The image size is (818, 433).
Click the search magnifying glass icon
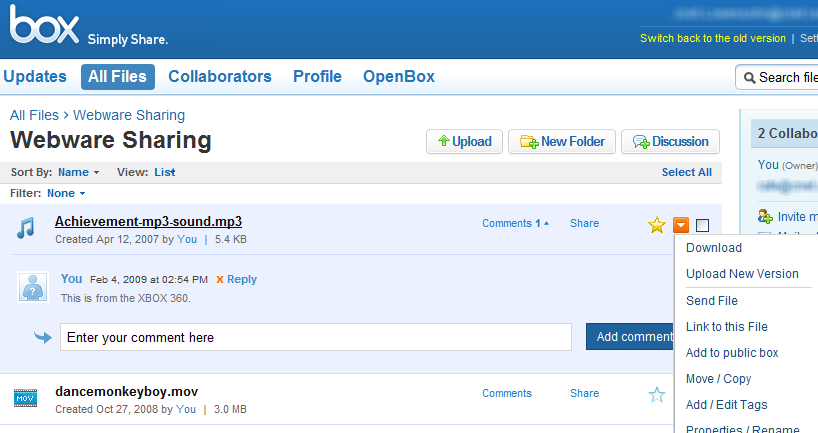(748, 77)
